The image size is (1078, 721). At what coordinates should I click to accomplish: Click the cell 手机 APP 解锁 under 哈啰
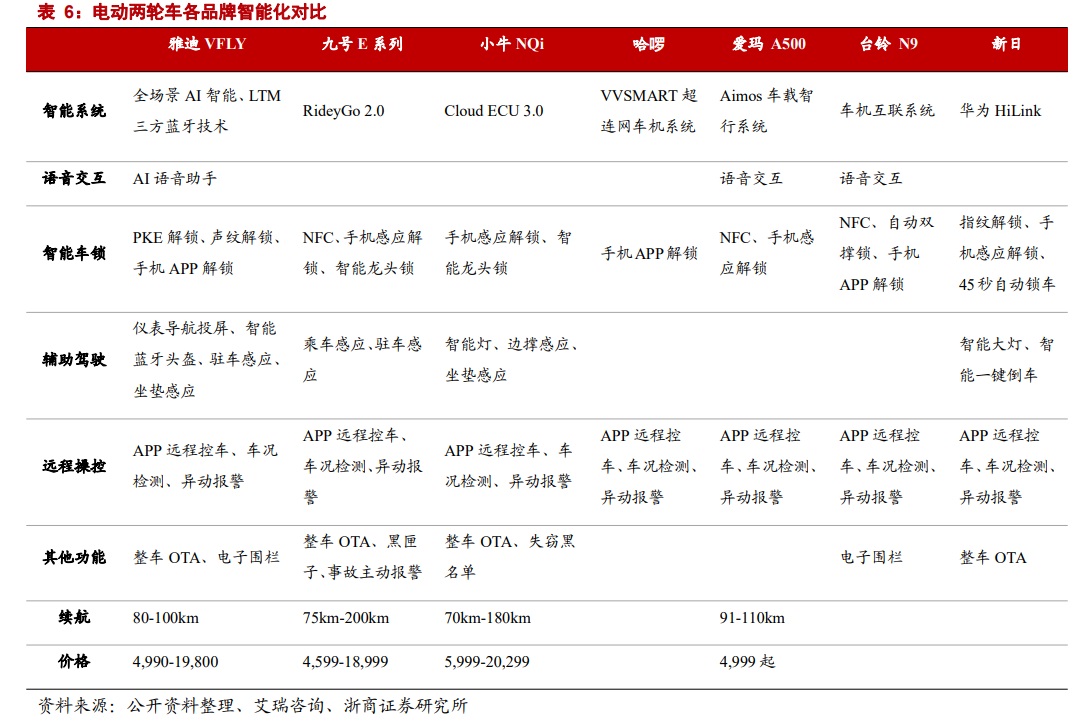649,253
